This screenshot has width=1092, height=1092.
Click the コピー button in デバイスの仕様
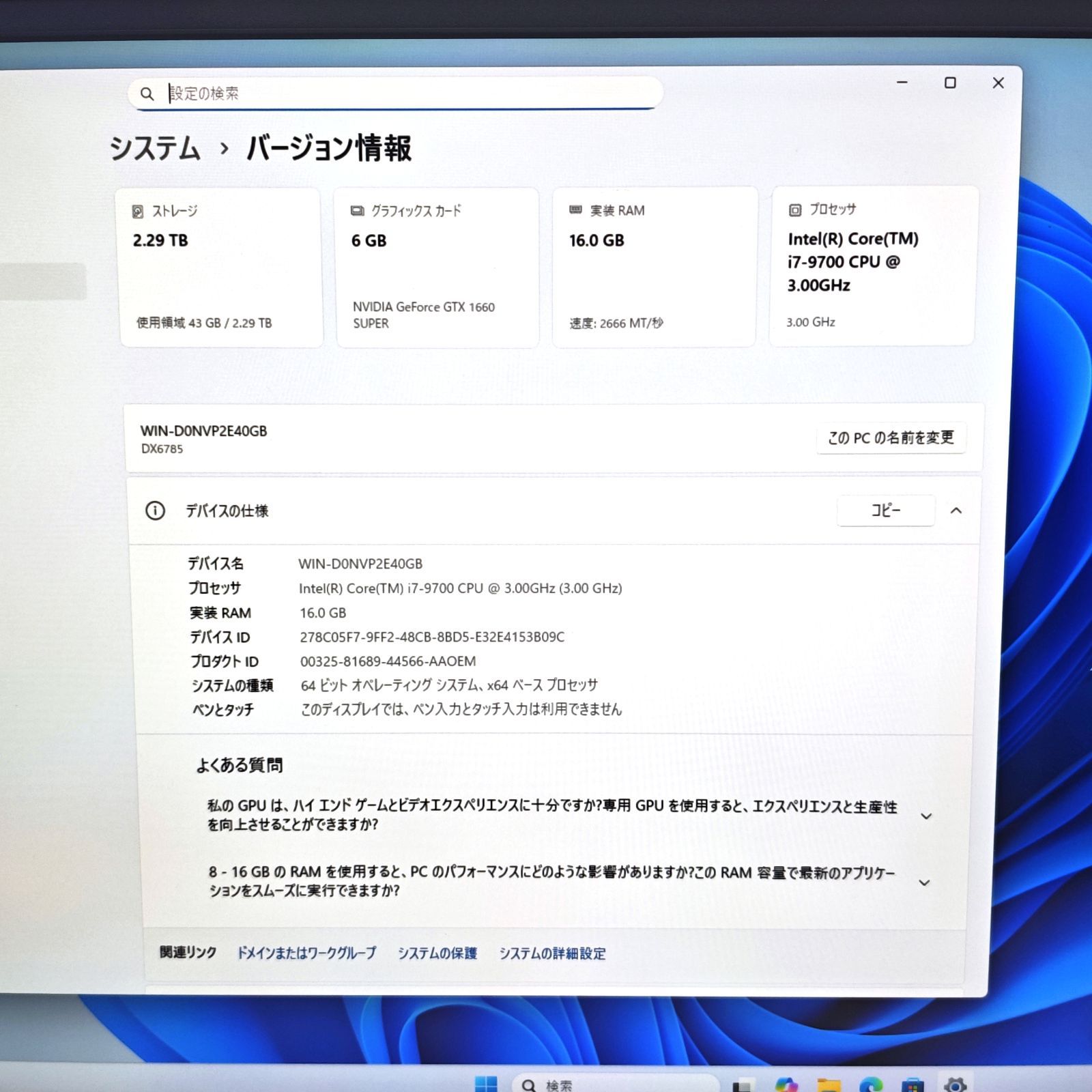tap(886, 511)
